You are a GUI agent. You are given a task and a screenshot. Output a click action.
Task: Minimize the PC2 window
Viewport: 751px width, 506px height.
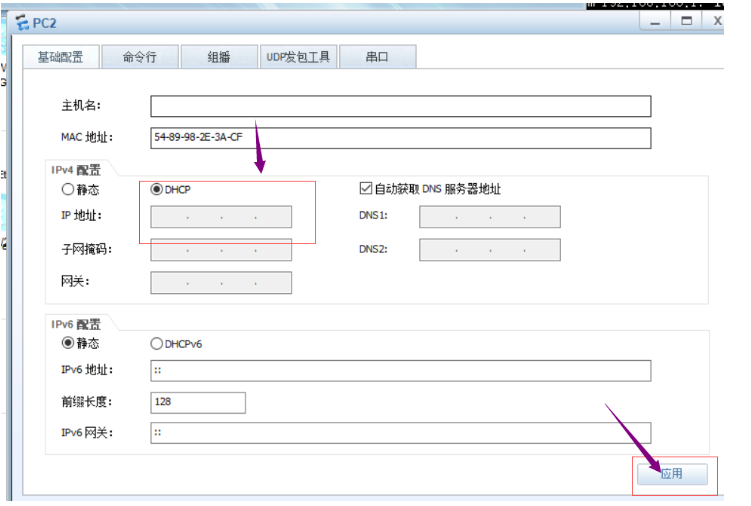[x=655, y=21]
